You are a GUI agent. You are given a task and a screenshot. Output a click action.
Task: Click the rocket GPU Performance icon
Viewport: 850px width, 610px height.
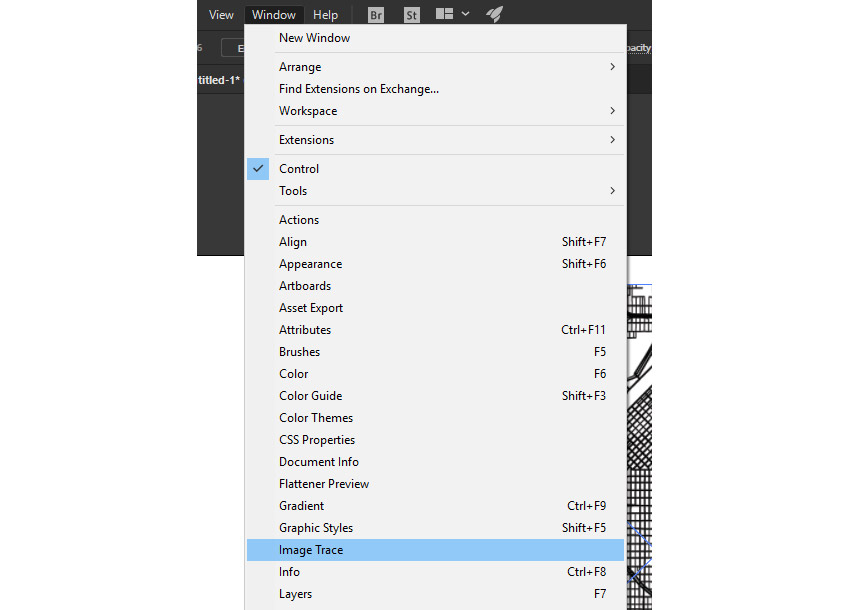[x=494, y=15]
